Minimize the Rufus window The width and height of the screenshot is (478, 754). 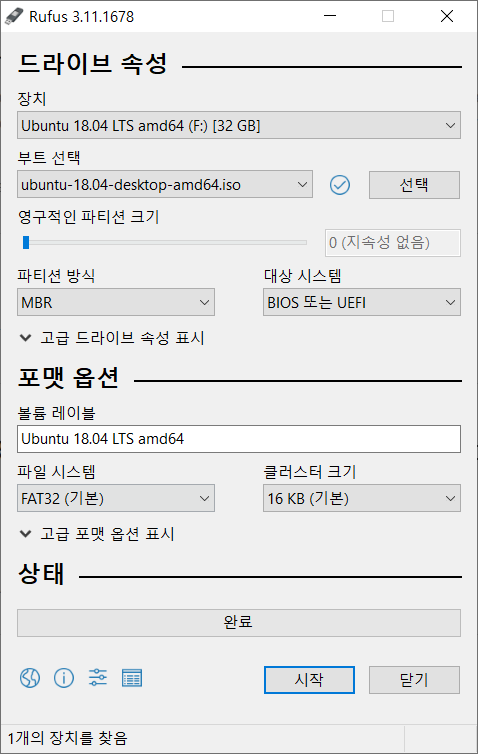pos(330,16)
